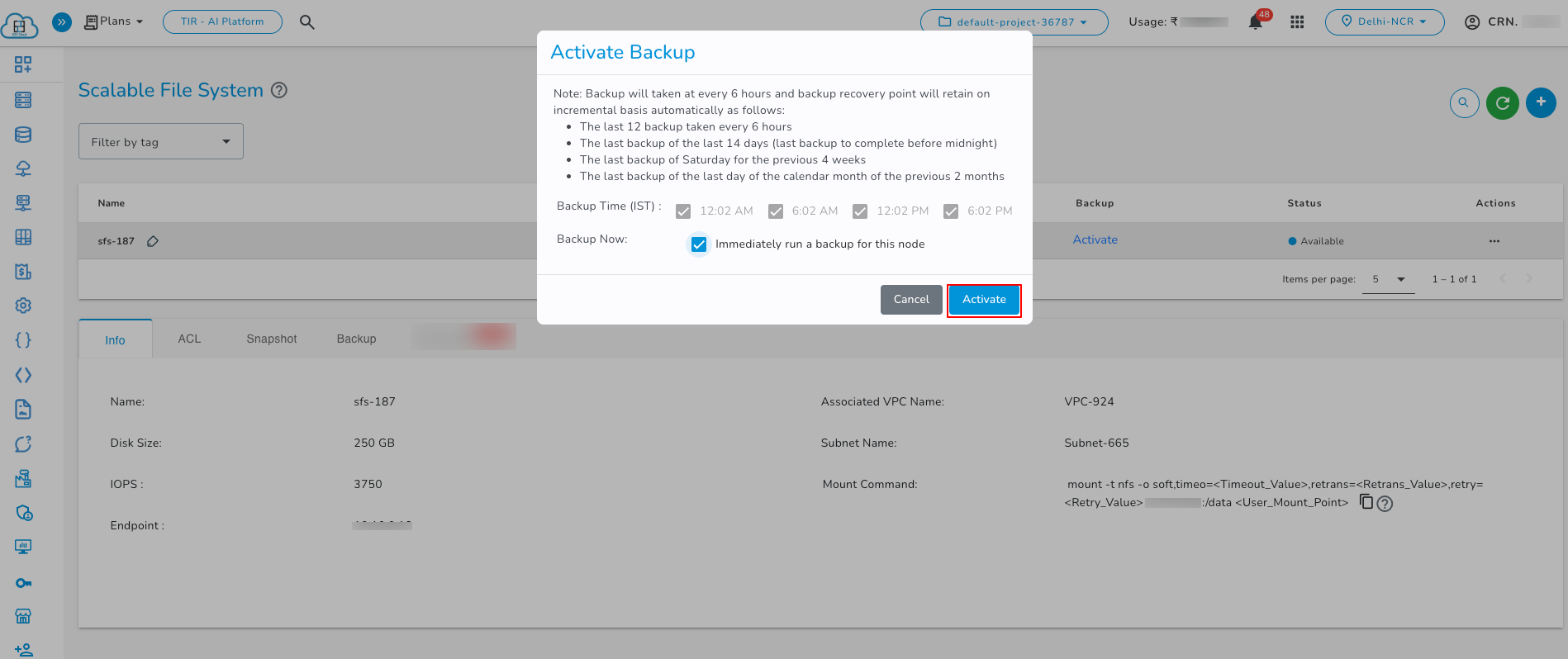Click the Cancel button

click(x=911, y=300)
